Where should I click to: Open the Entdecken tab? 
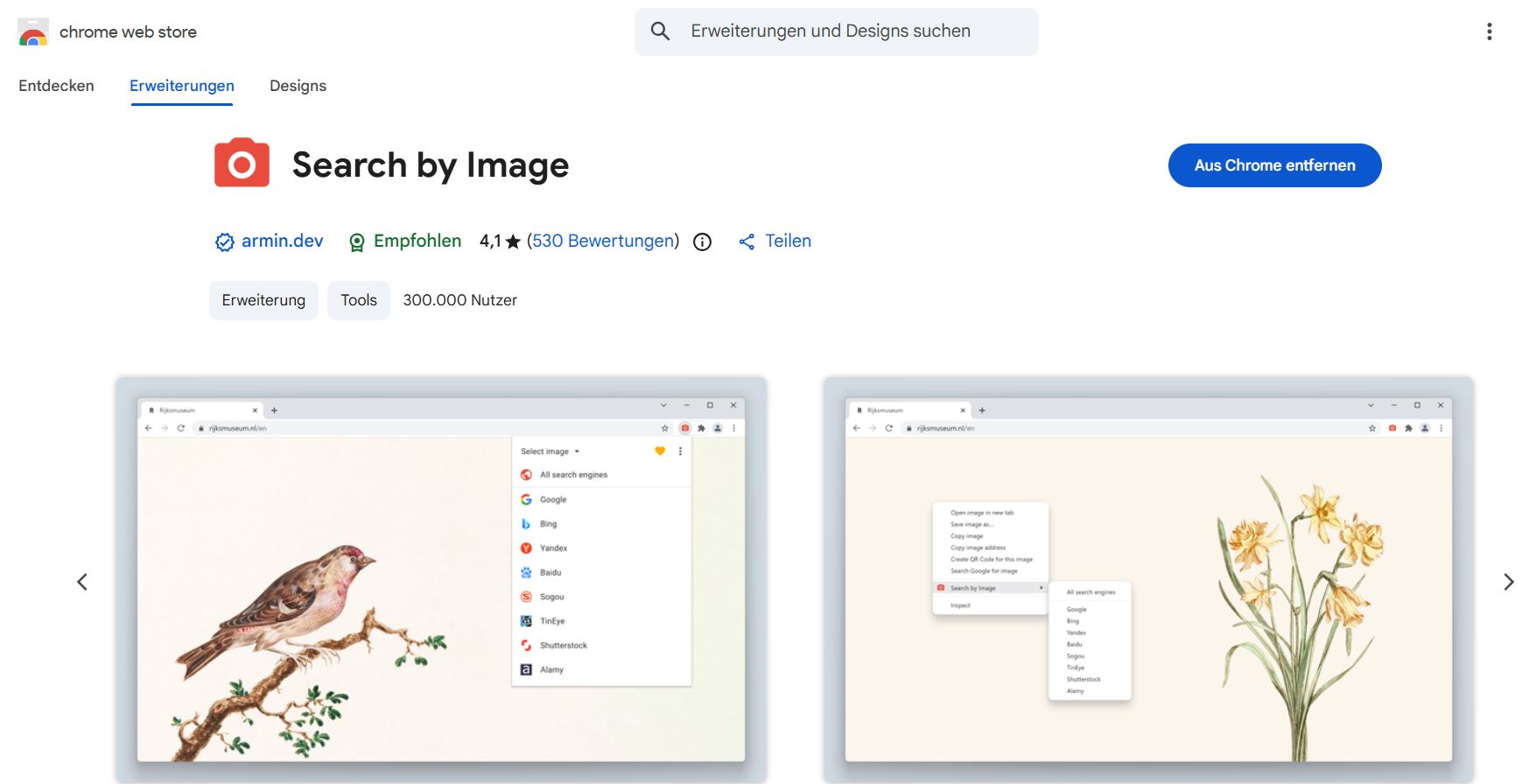point(56,86)
